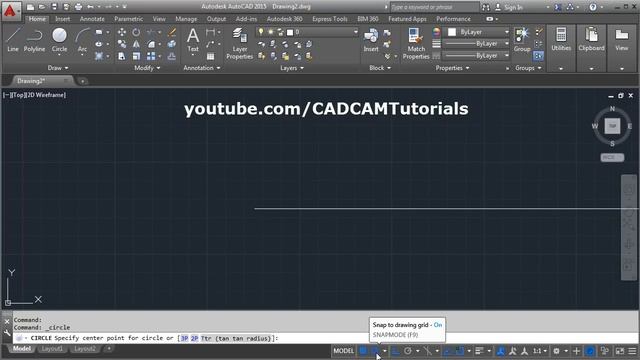This screenshot has height=360, width=640.
Task: Select 2P option in command line
Action: point(195,338)
